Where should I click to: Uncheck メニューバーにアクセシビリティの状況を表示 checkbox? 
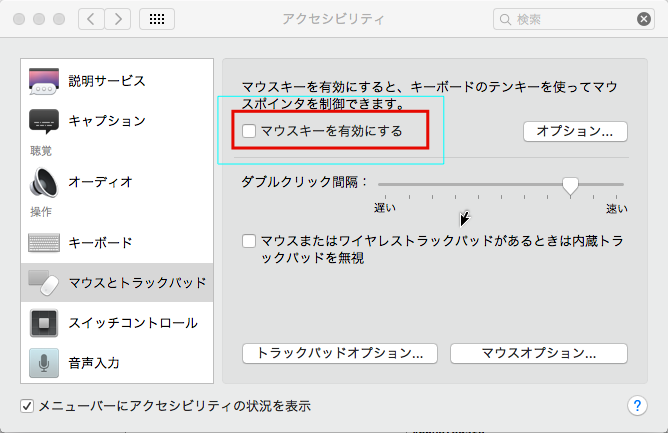(x=27, y=406)
